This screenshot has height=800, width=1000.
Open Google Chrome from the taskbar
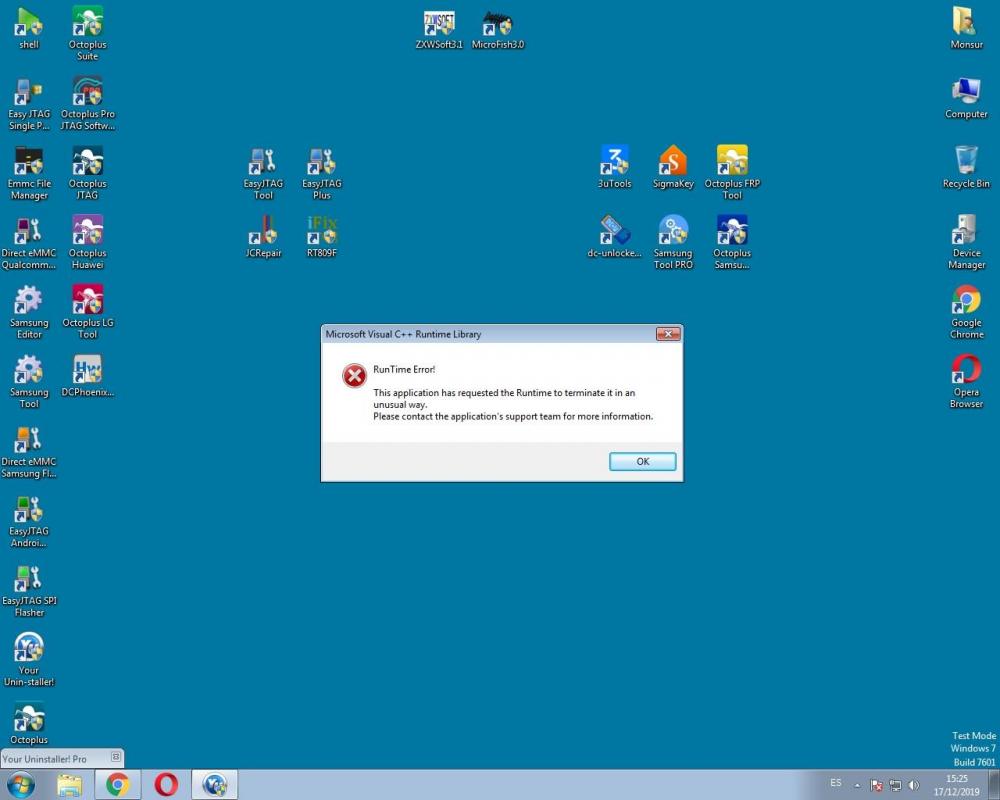pos(118,785)
